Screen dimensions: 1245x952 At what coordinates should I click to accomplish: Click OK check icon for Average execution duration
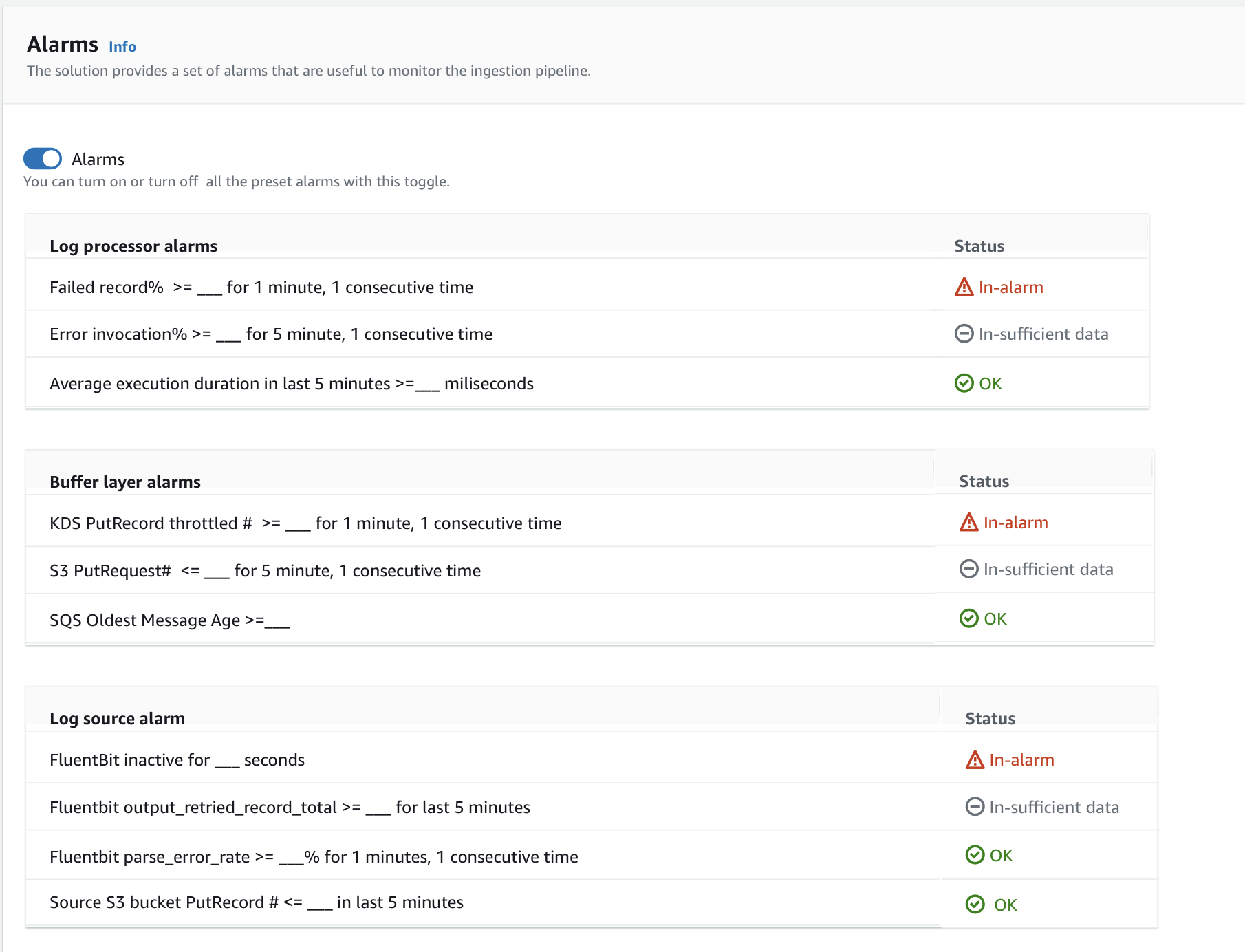[x=964, y=383]
